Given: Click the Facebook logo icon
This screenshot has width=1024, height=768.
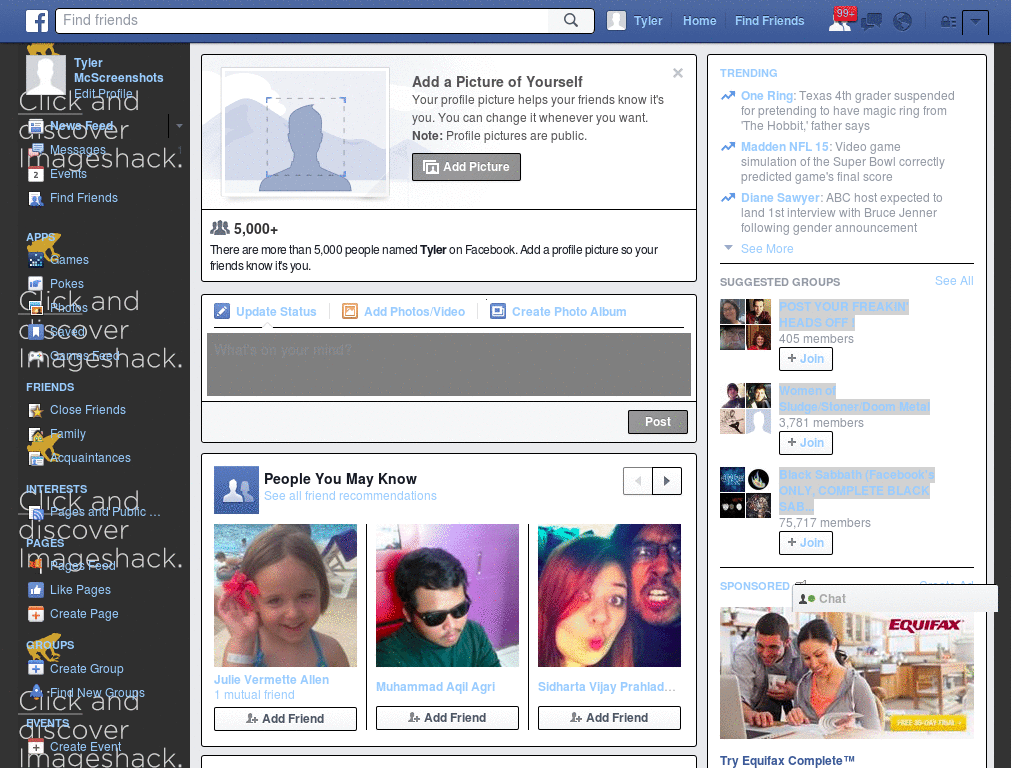Looking at the screenshot, I should pyautogui.click(x=37, y=21).
